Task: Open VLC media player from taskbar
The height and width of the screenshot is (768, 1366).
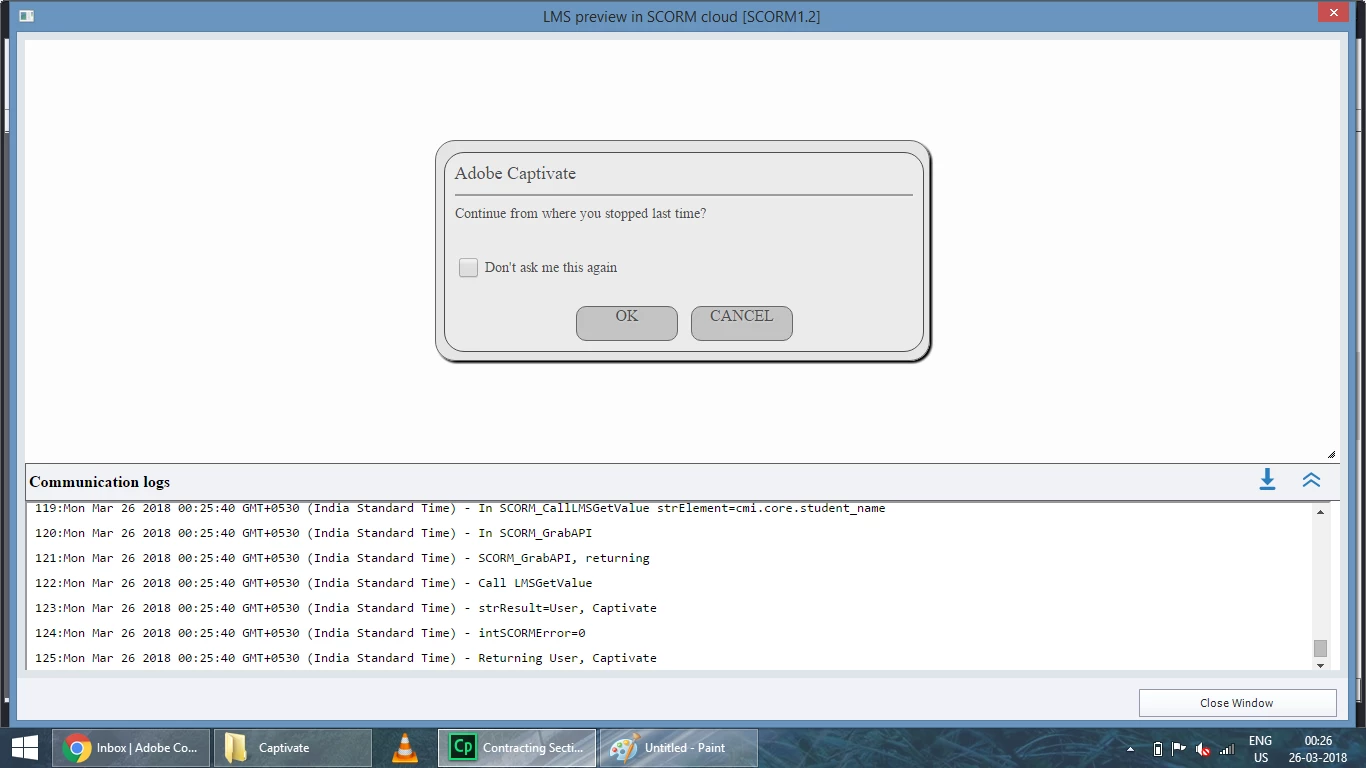Action: point(405,748)
